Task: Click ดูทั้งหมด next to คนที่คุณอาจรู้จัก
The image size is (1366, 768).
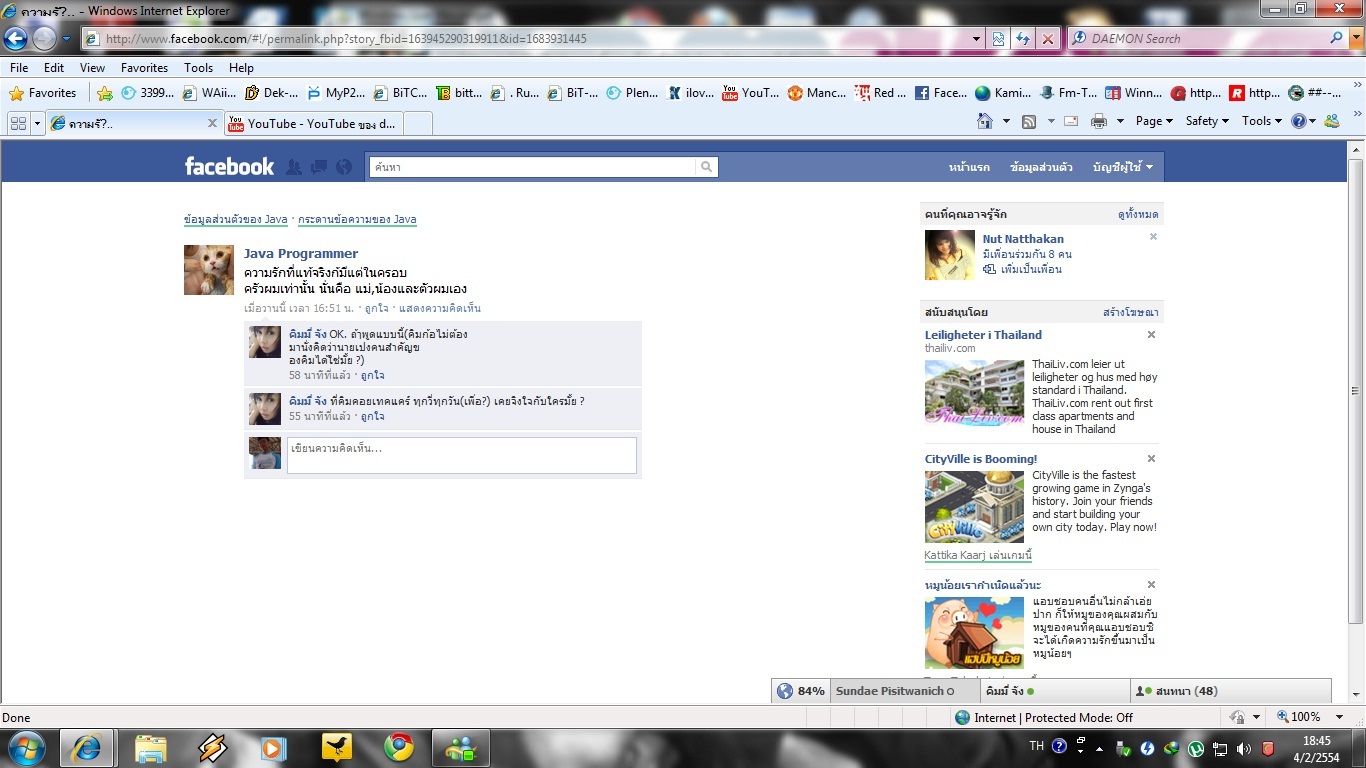Action: [1138, 214]
